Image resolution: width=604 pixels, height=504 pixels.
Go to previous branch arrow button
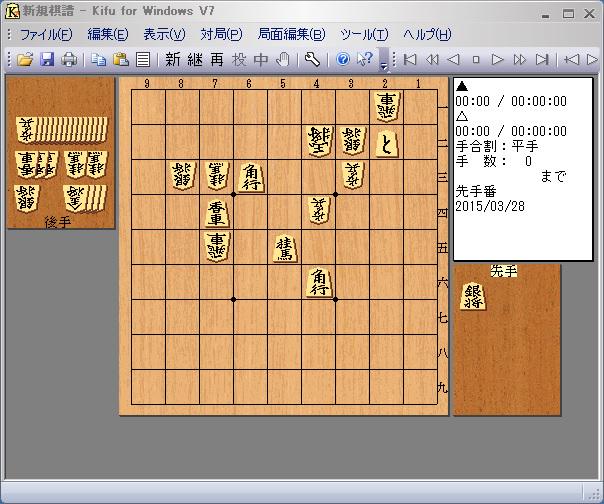[571, 60]
